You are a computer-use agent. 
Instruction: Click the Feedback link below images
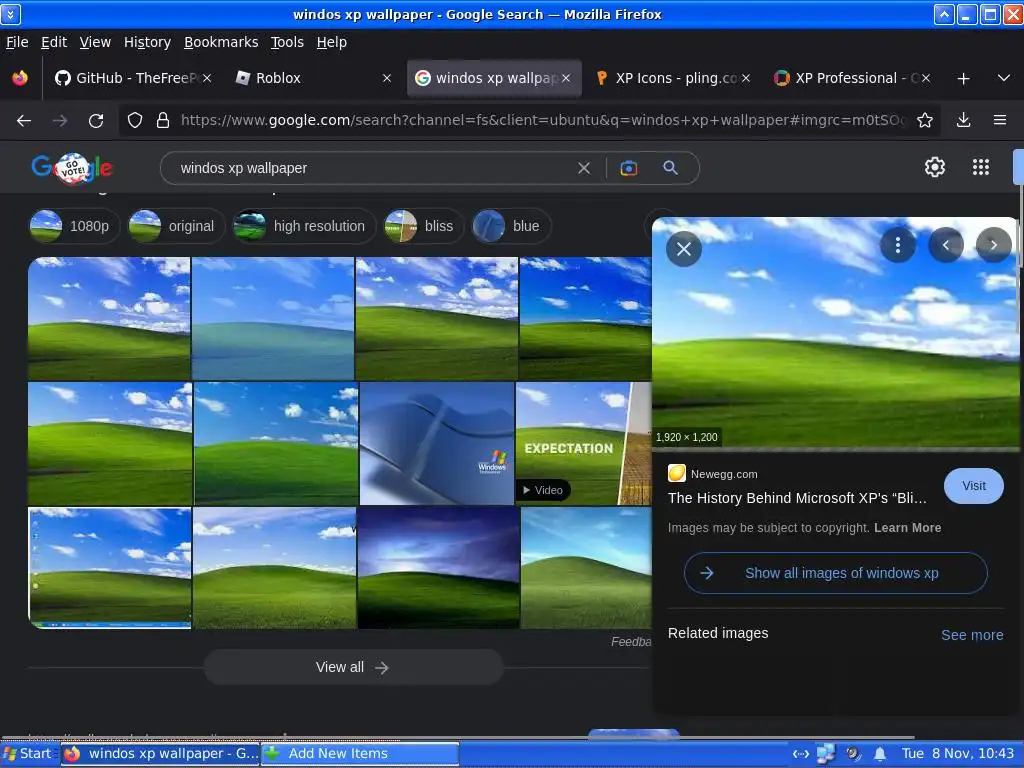click(631, 642)
